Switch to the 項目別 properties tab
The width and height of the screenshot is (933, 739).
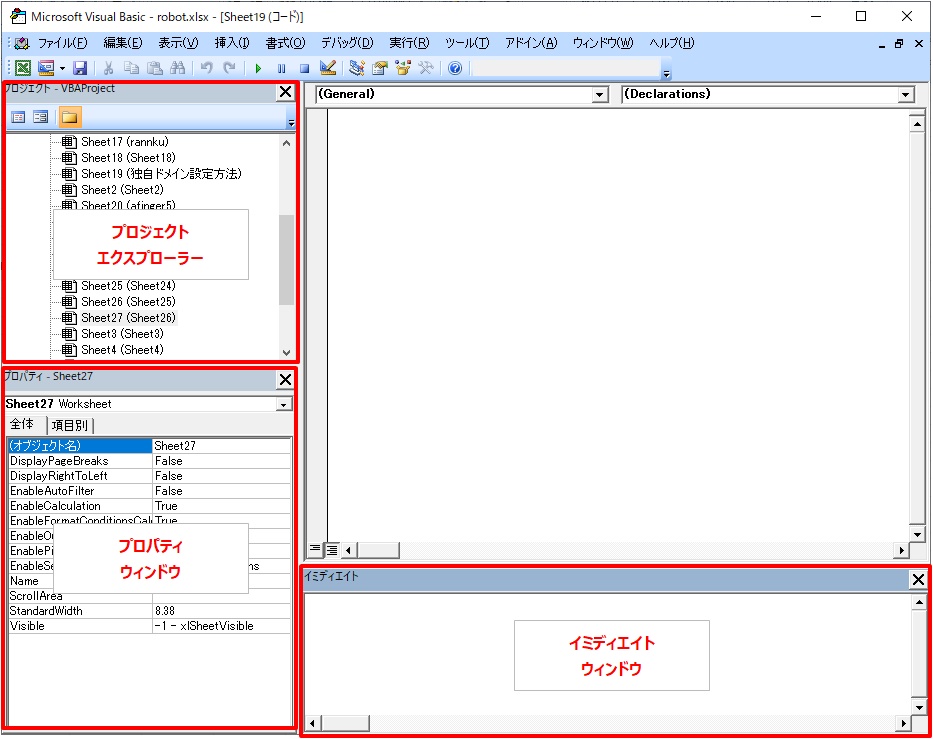pyautogui.click(x=69, y=425)
